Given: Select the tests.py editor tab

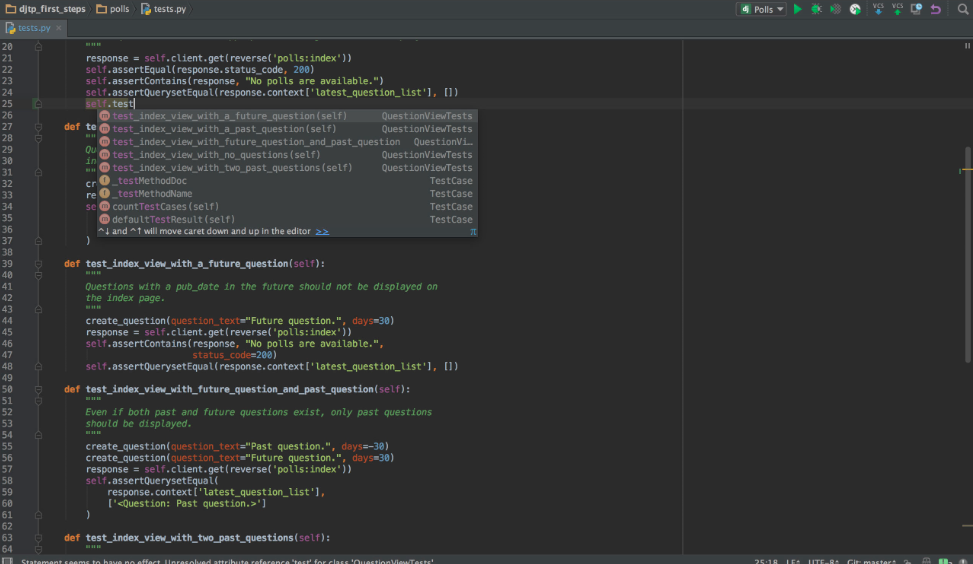Looking at the screenshot, I should click(34, 28).
